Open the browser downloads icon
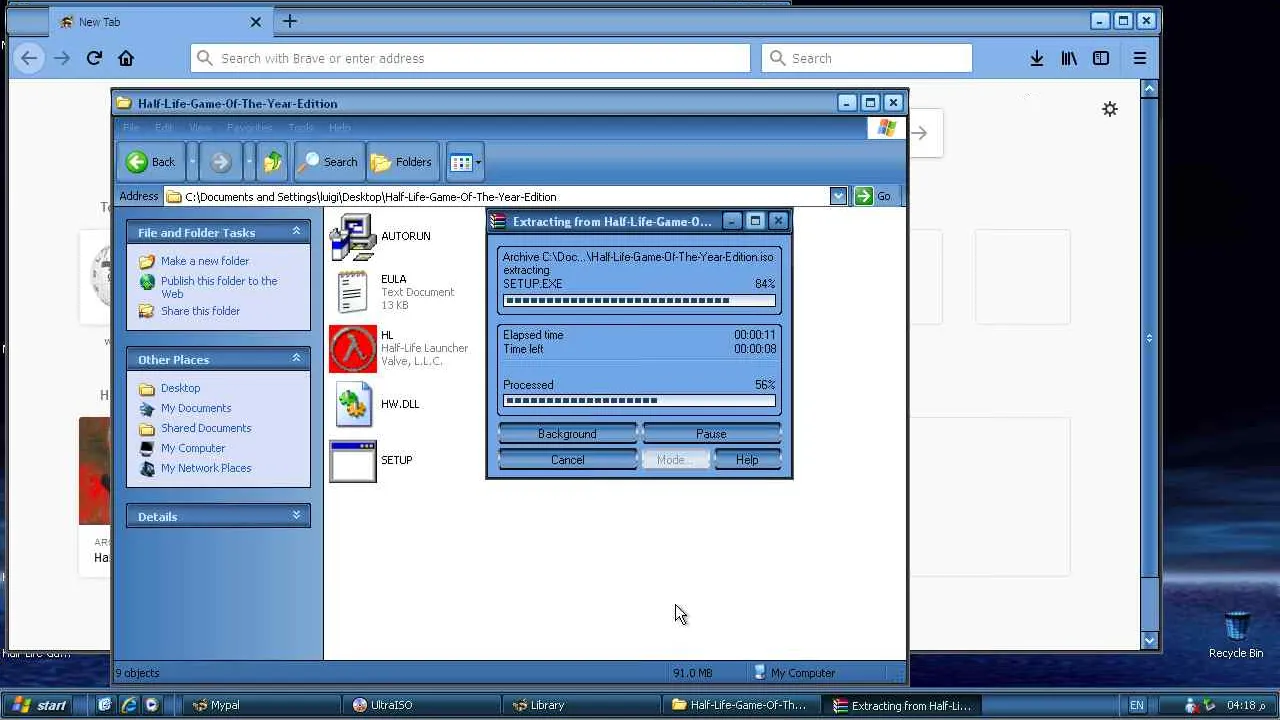1280x720 pixels. (1037, 58)
